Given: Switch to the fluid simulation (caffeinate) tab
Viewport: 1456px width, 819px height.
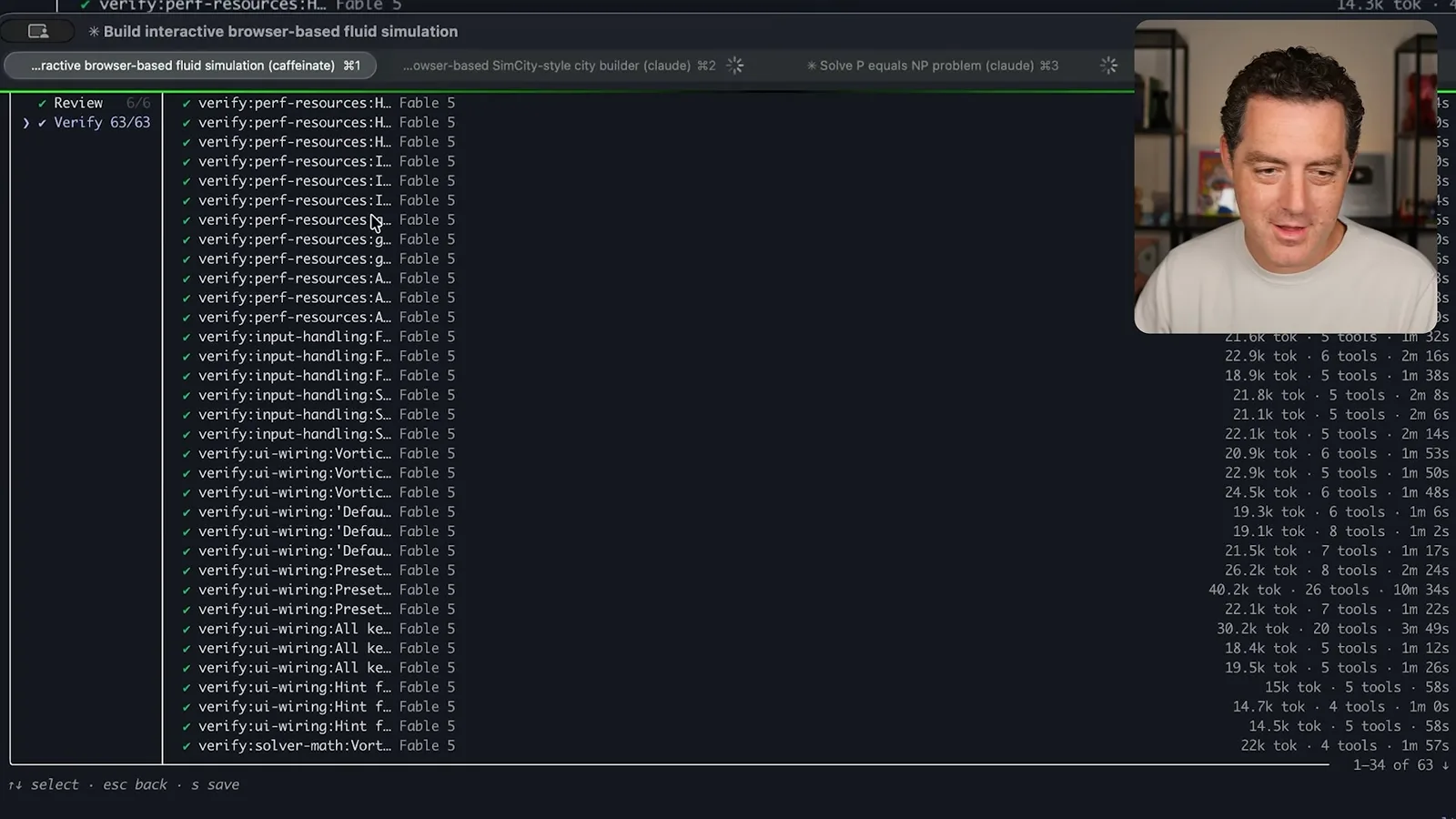Looking at the screenshot, I should coord(190,66).
